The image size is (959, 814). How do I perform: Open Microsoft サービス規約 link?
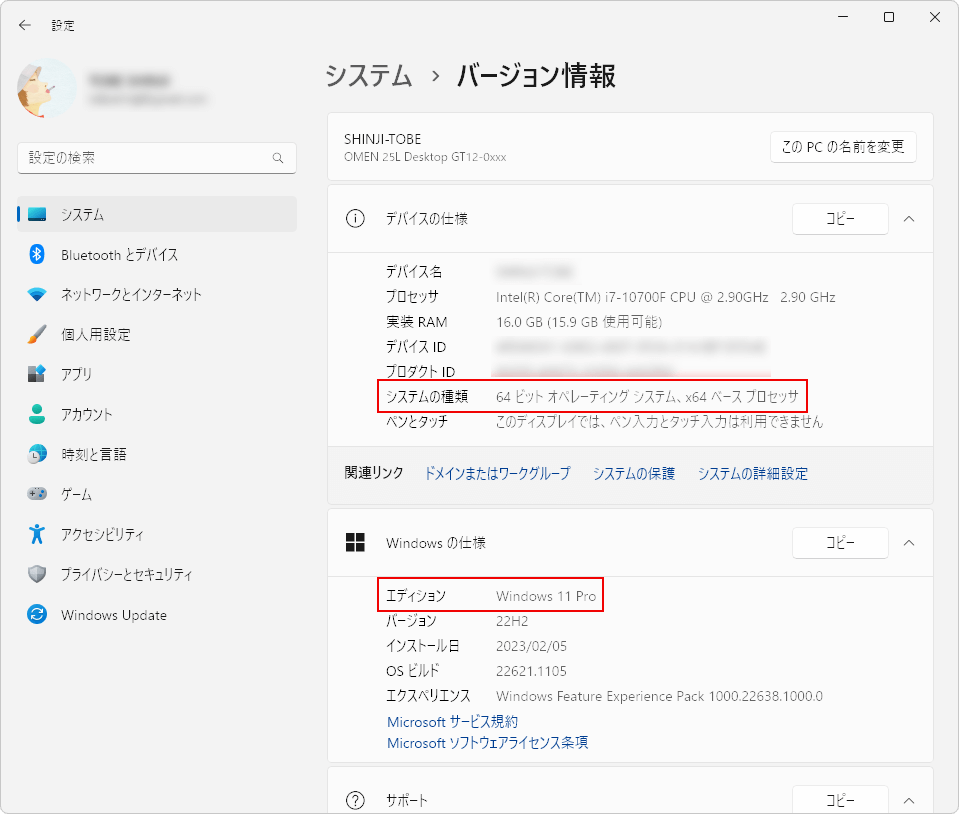(x=453, y=722)
